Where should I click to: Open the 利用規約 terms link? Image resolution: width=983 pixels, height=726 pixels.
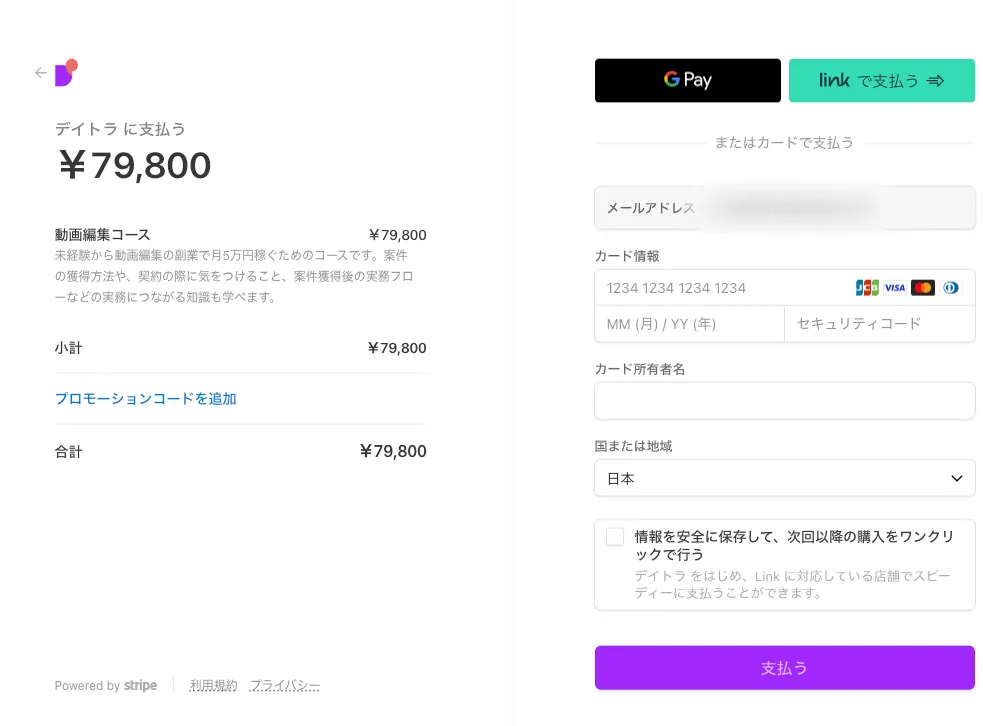pos(213,686)
